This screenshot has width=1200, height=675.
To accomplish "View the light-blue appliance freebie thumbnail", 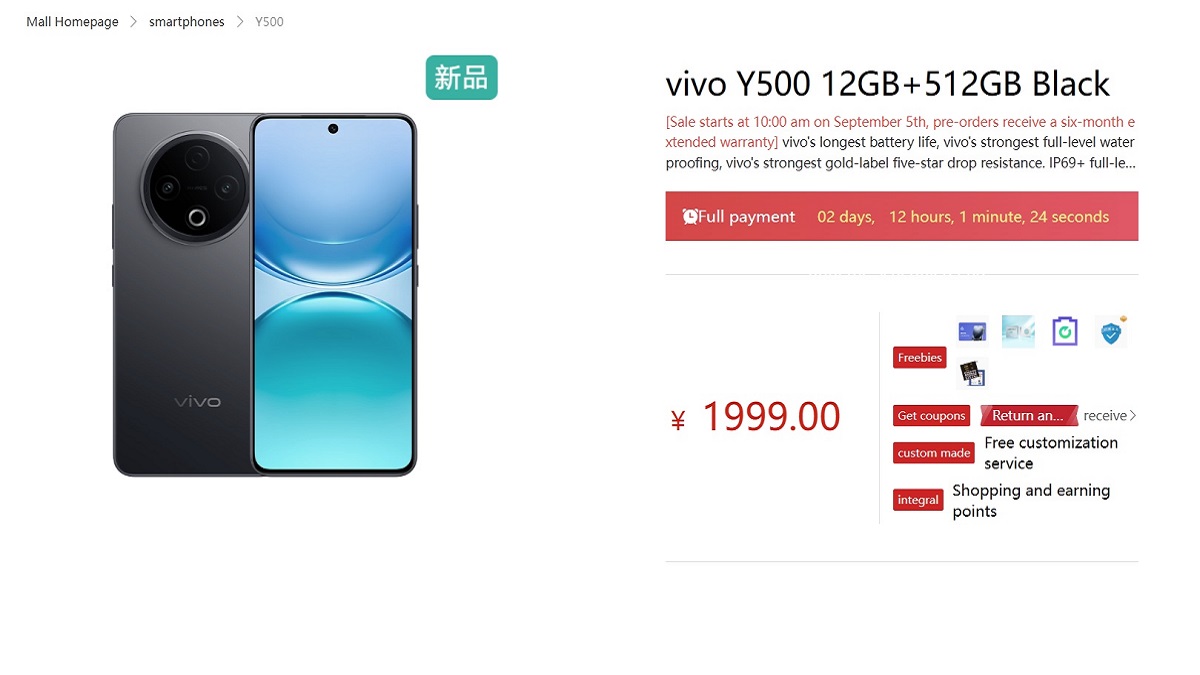I will [x=1018, y=331].
